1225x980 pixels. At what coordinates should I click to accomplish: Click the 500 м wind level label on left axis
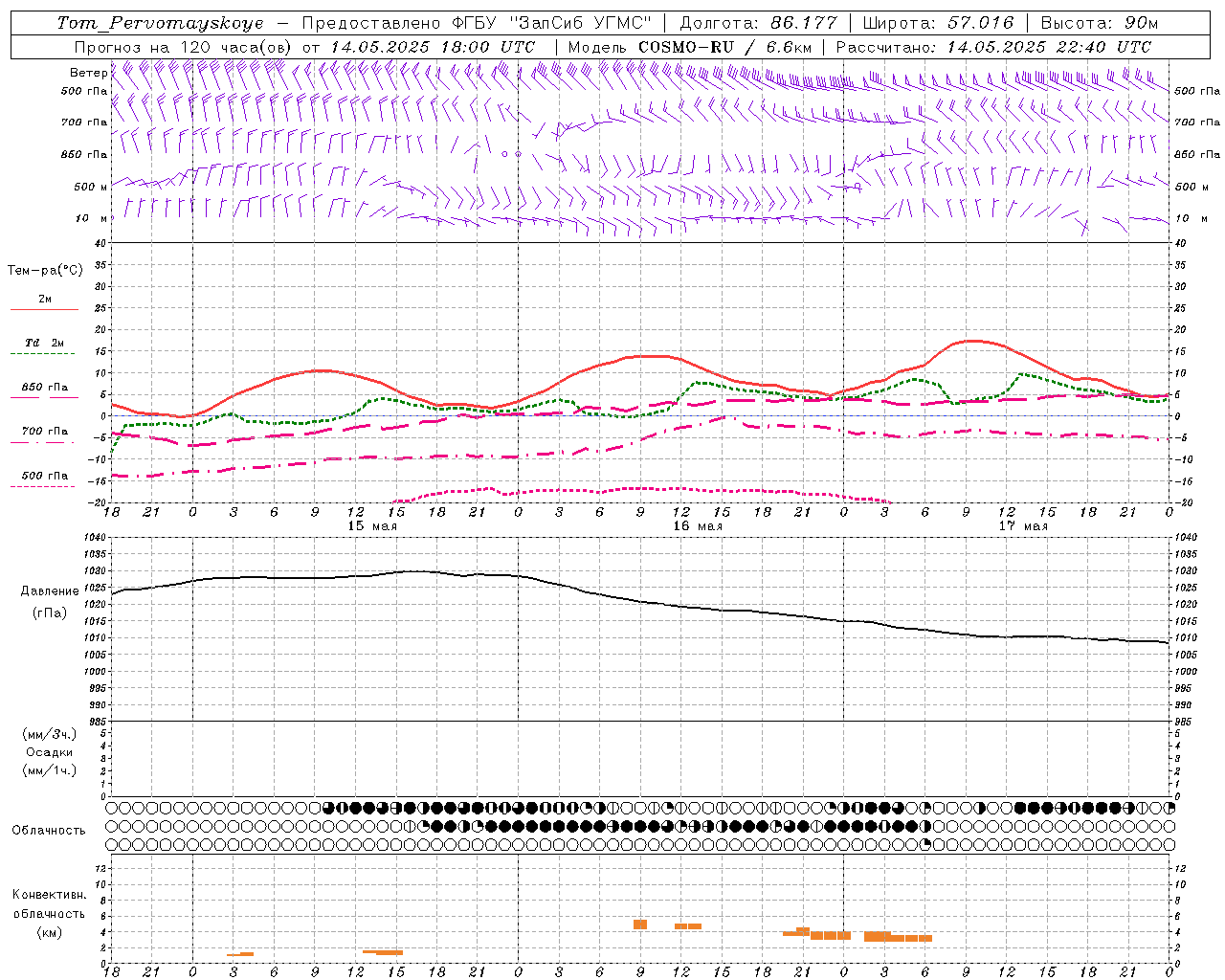pos(91,187)
